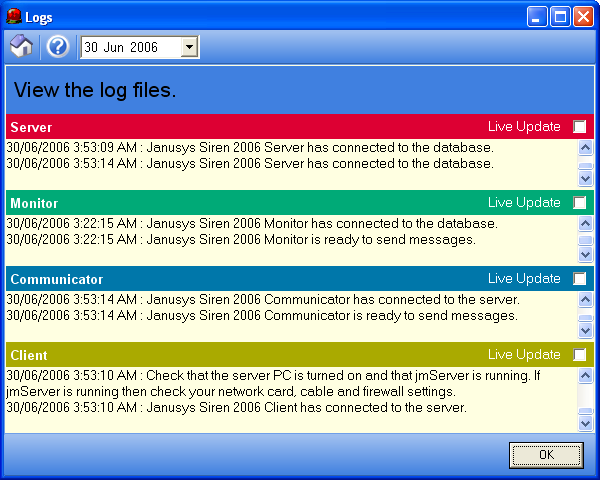Click Monitor has connected to the database entry
The image size is (600, 480).
[x=252, y=223]
